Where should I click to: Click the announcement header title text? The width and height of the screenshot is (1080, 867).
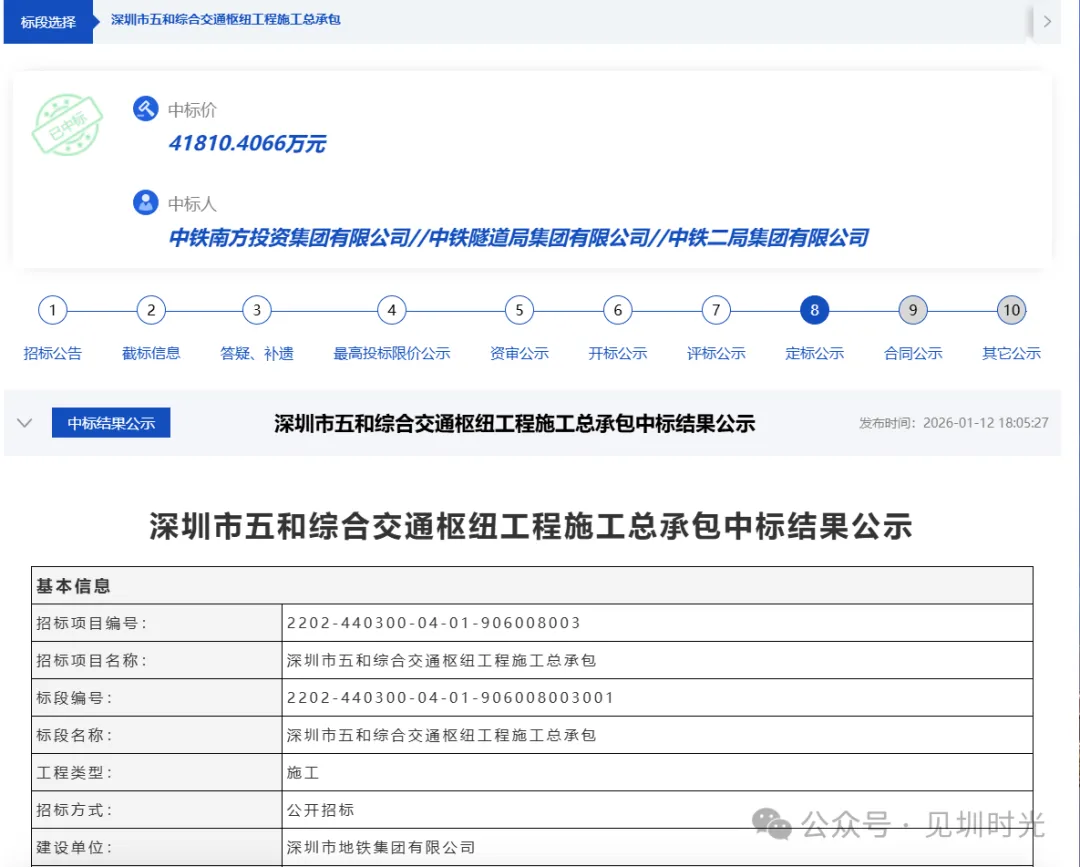[515, 424]
